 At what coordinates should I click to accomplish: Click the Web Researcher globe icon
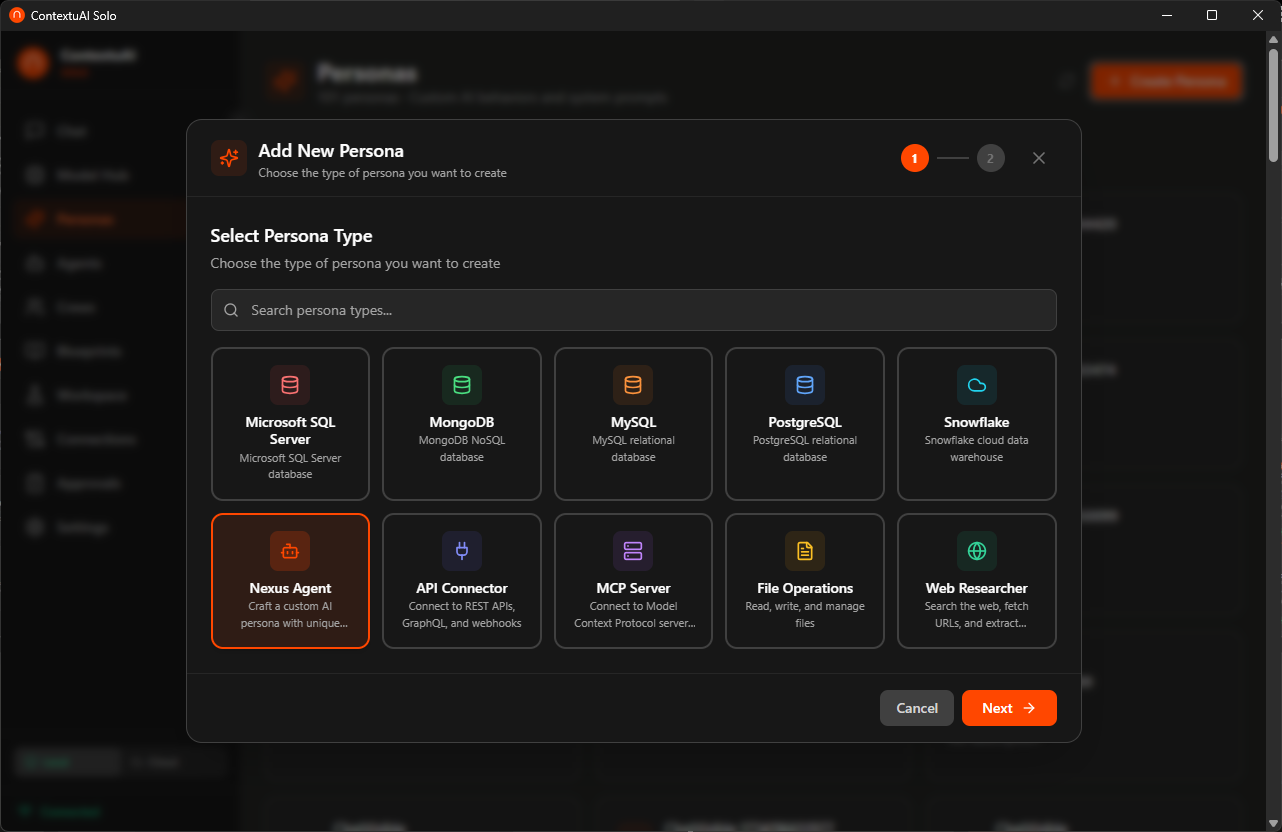pos(976,550)
